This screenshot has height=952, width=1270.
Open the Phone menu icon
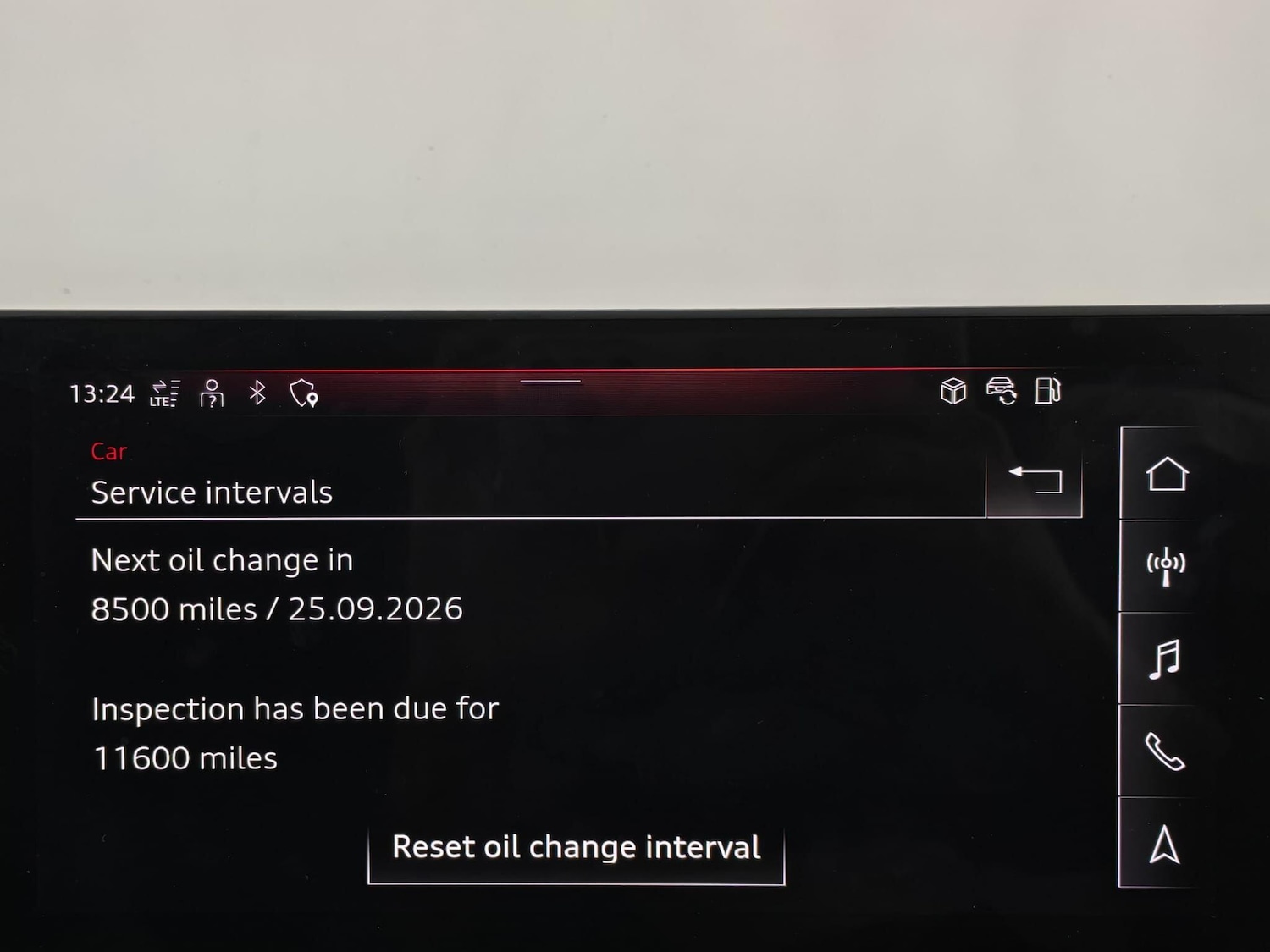pos(1165,751)
